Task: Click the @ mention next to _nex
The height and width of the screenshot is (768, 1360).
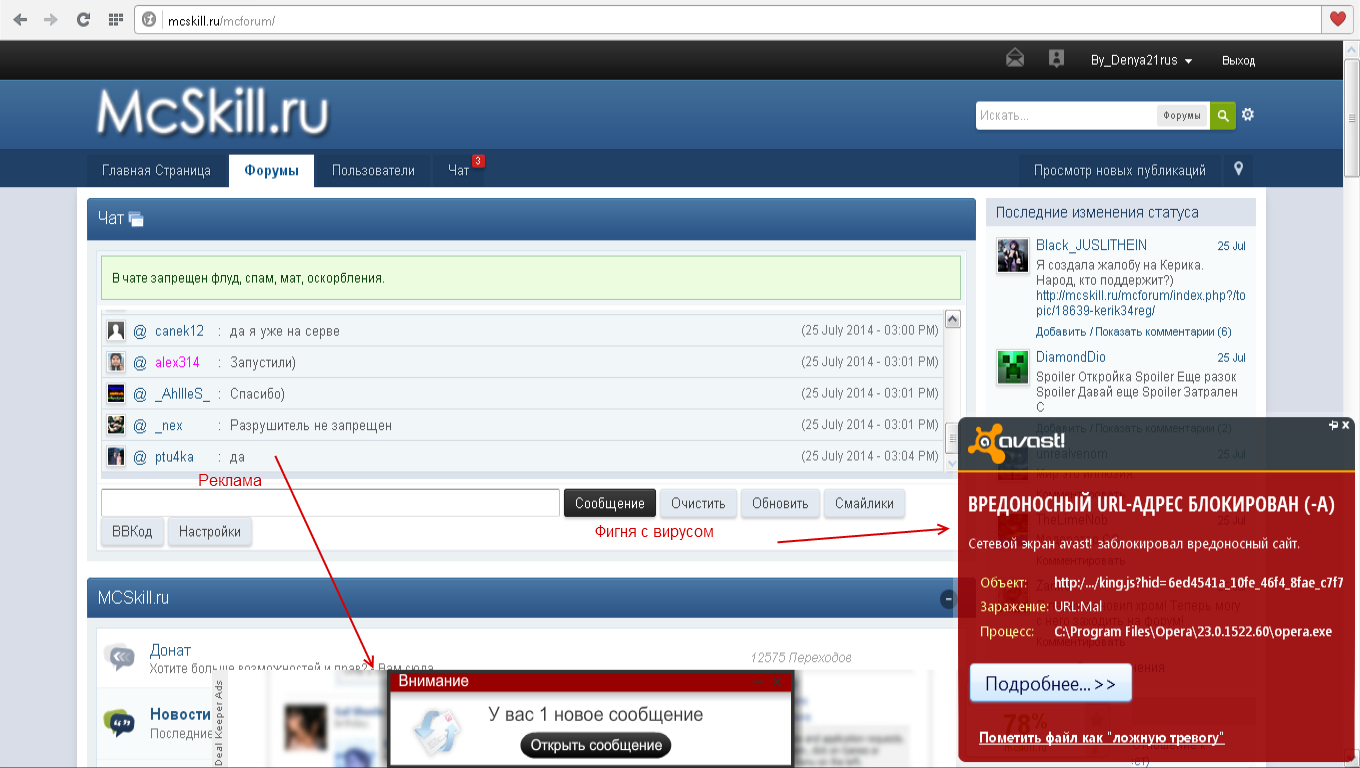Action: click(x=140, y=425)
